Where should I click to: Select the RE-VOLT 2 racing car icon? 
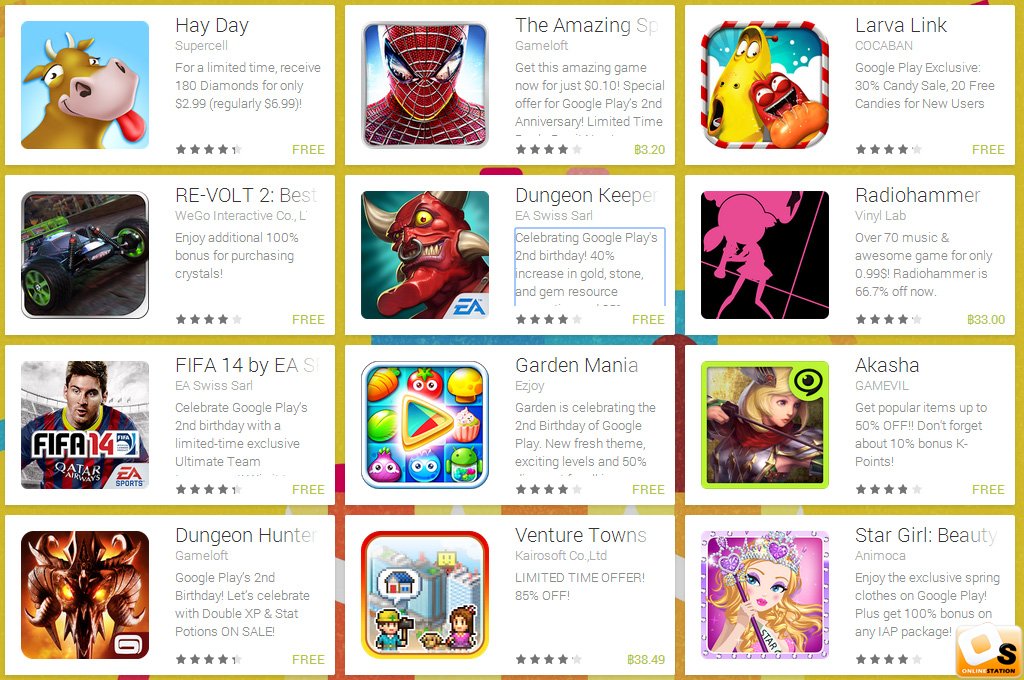tap(85, 255)
